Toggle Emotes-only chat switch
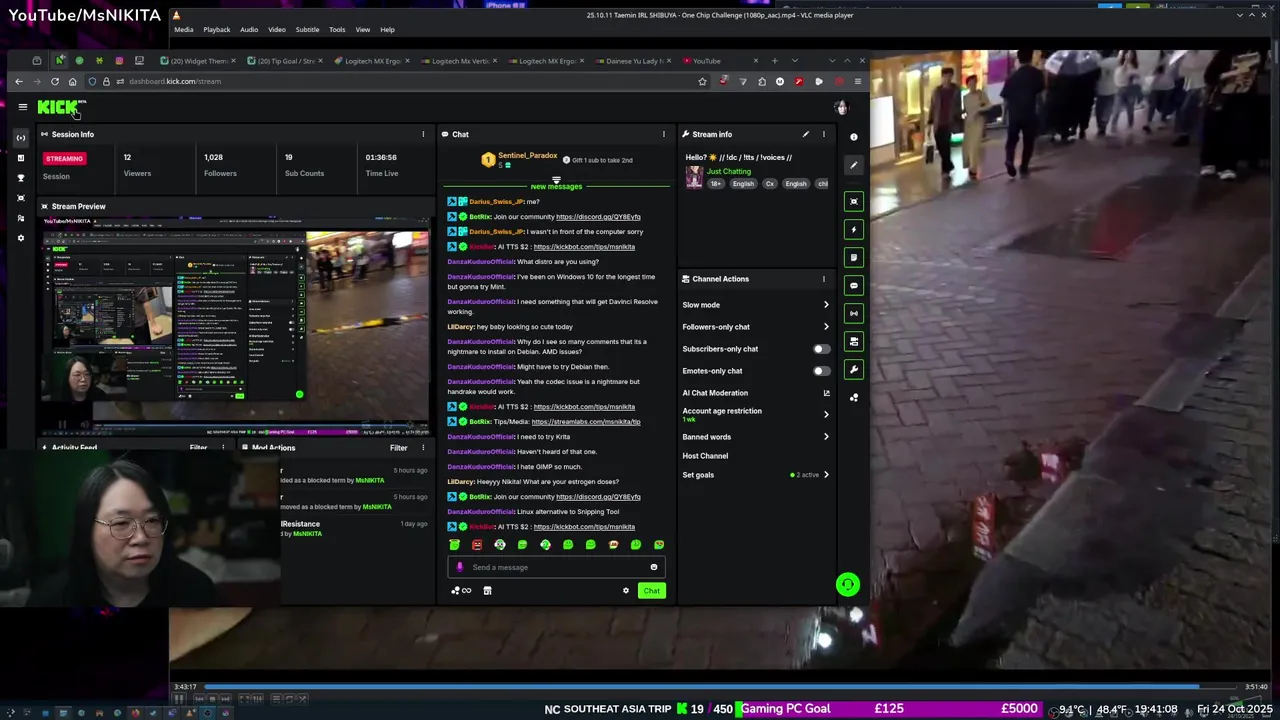This screenshot has width=1280, height=720. [821, 371]
